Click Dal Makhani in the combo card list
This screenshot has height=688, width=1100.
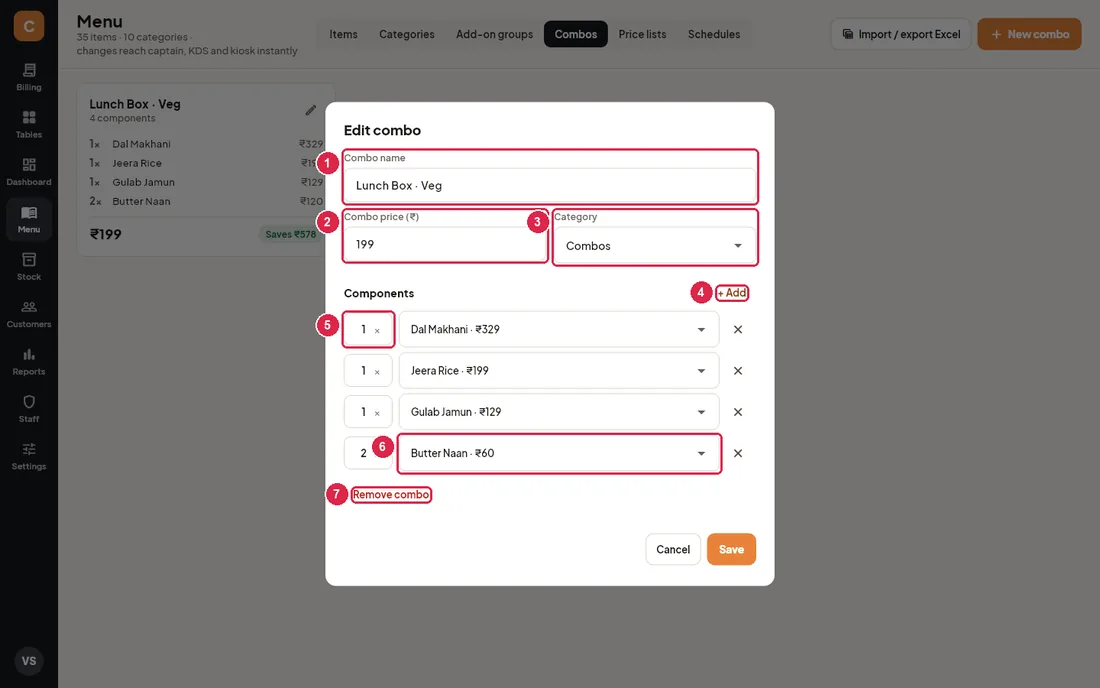(x=141, y=144)
